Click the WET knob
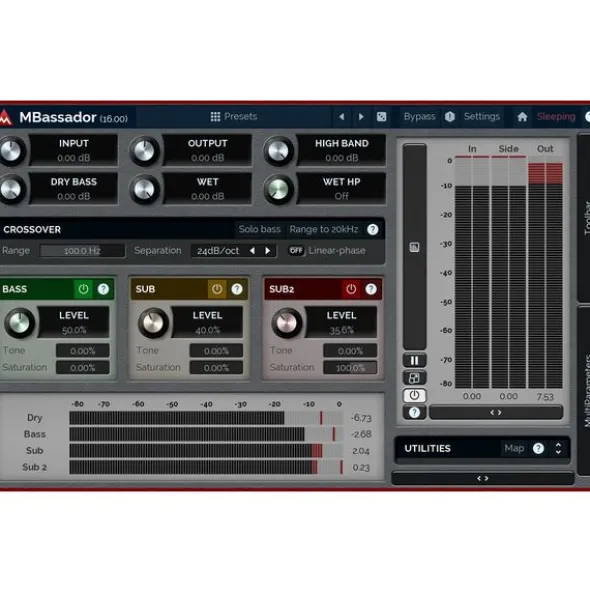Image resolution: width=590 pixels, height=591 pixels. click(x=144, y=189)
